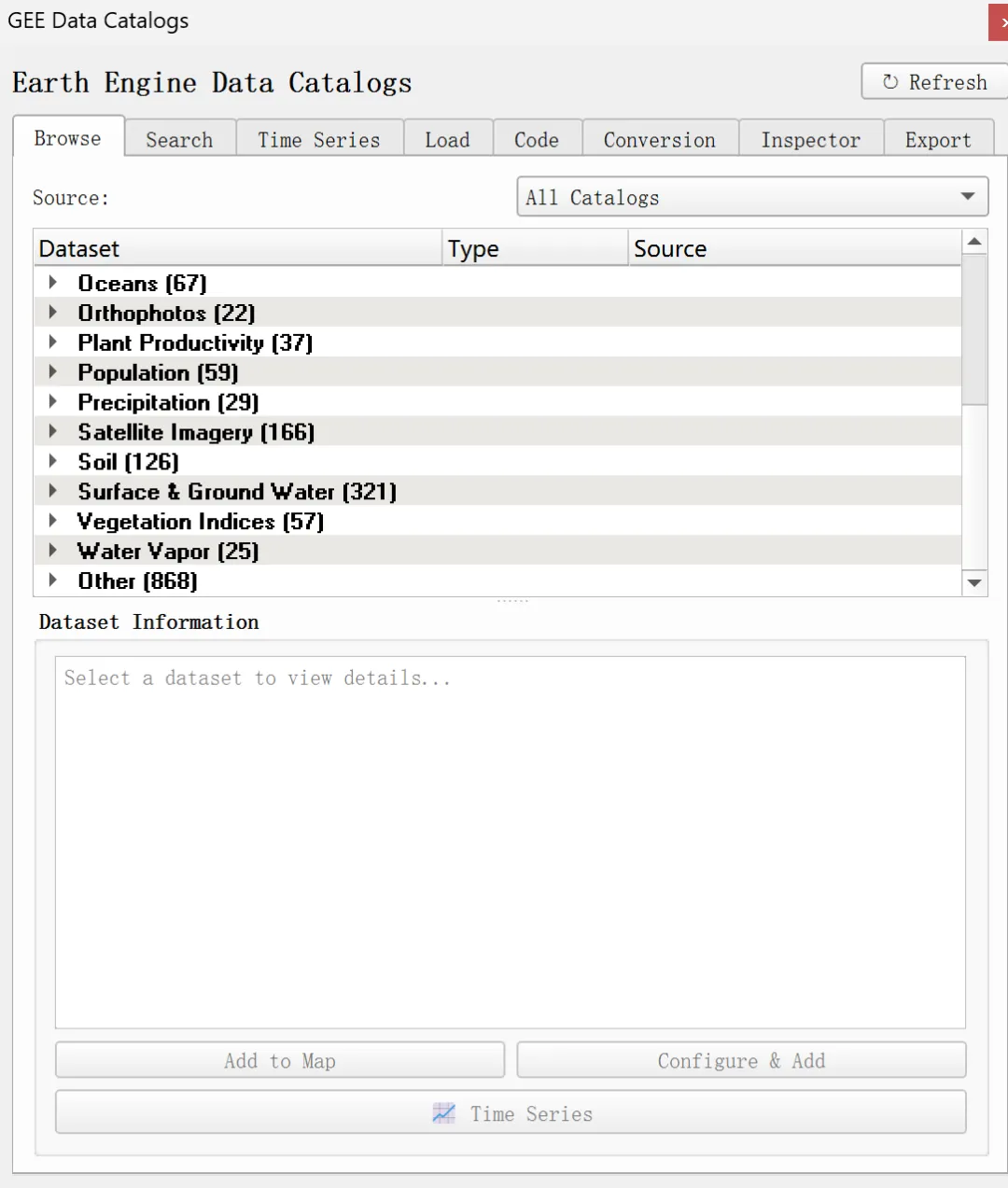This screenshot has height=1188, width=1008.
Task: Expand the Orthophotos (22) category arrow
Action: tap(53, 312)
